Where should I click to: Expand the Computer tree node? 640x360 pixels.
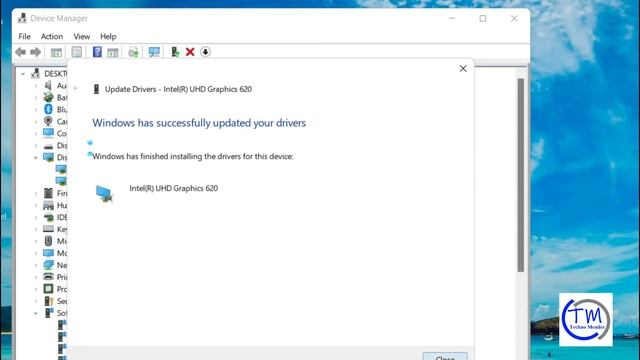coord(36,133)
